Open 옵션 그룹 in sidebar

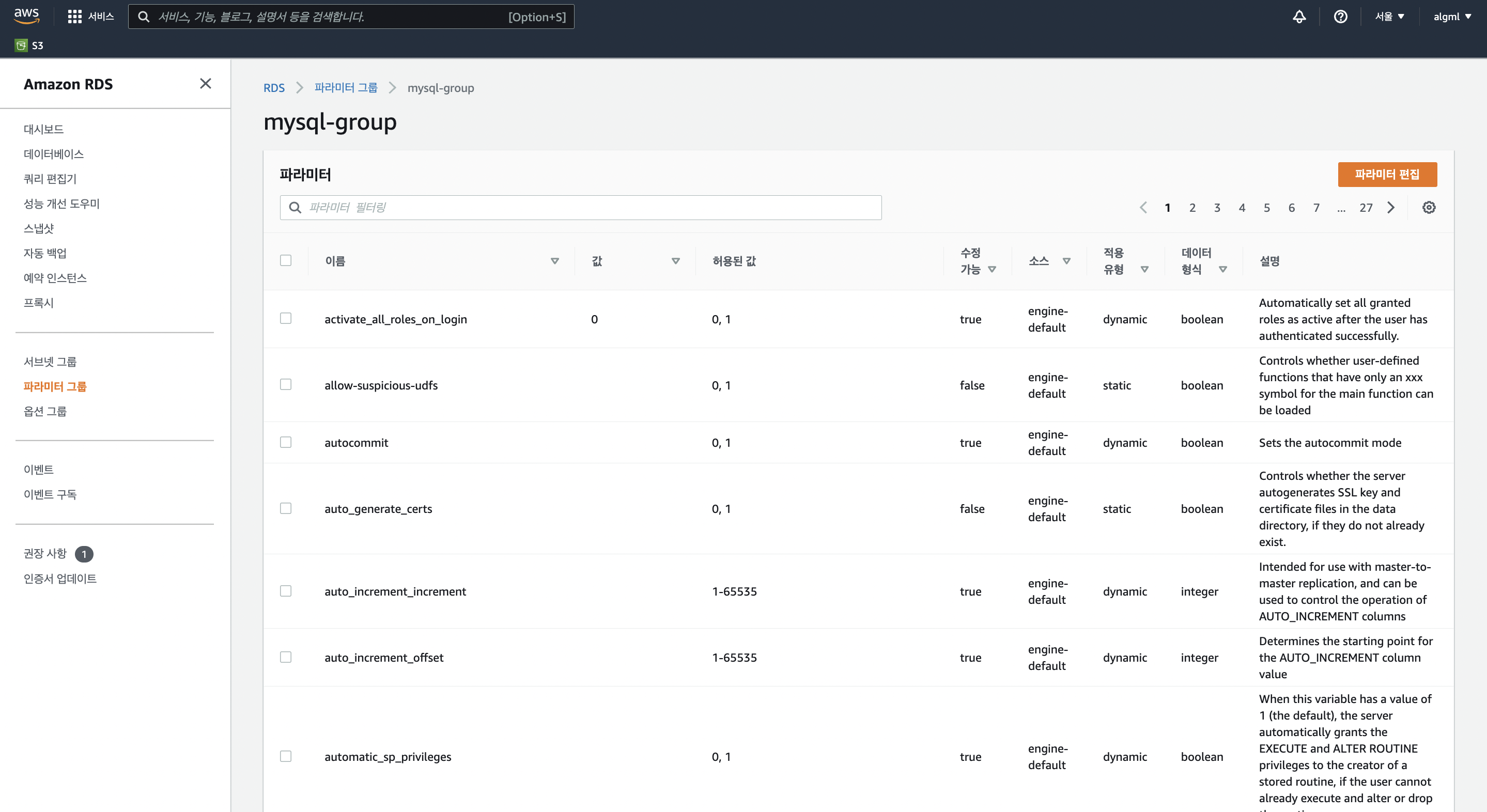click(45, 412)
